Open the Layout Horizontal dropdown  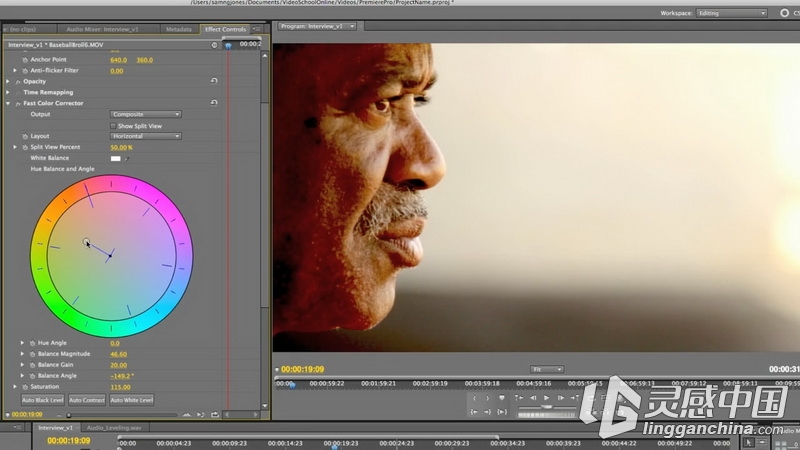tap(145, 136)
